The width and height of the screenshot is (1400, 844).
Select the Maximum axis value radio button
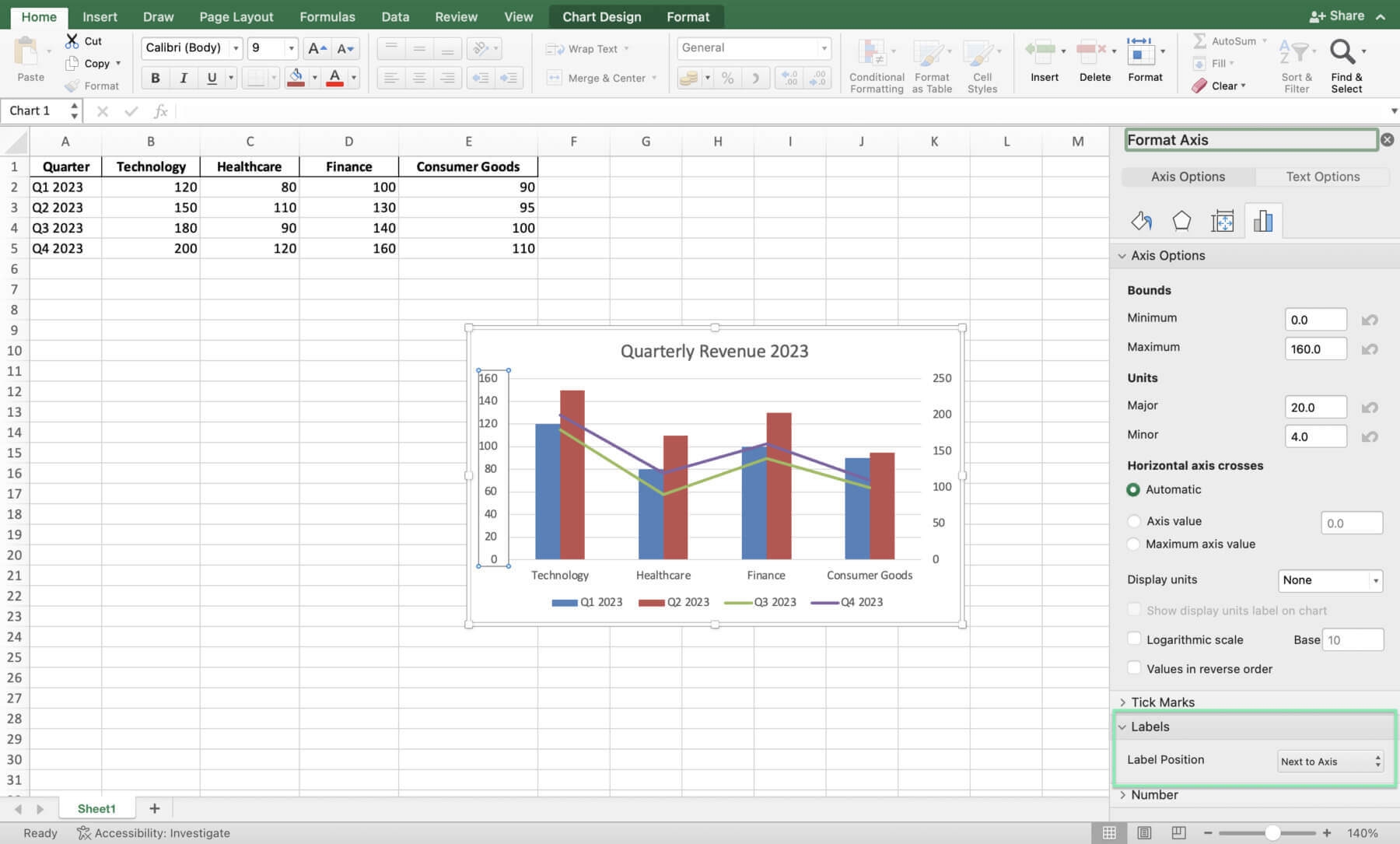click(x=1134, y=545)
